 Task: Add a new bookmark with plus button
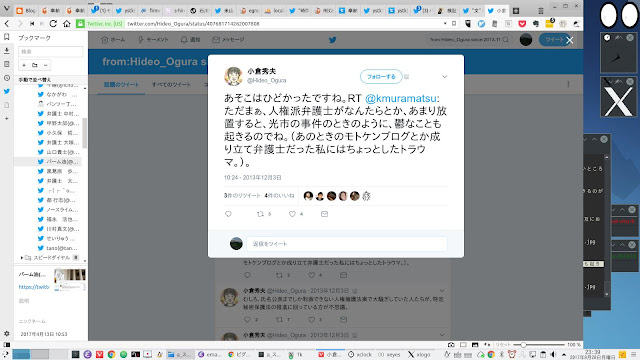pyautogui.click(x=24, y=65)
